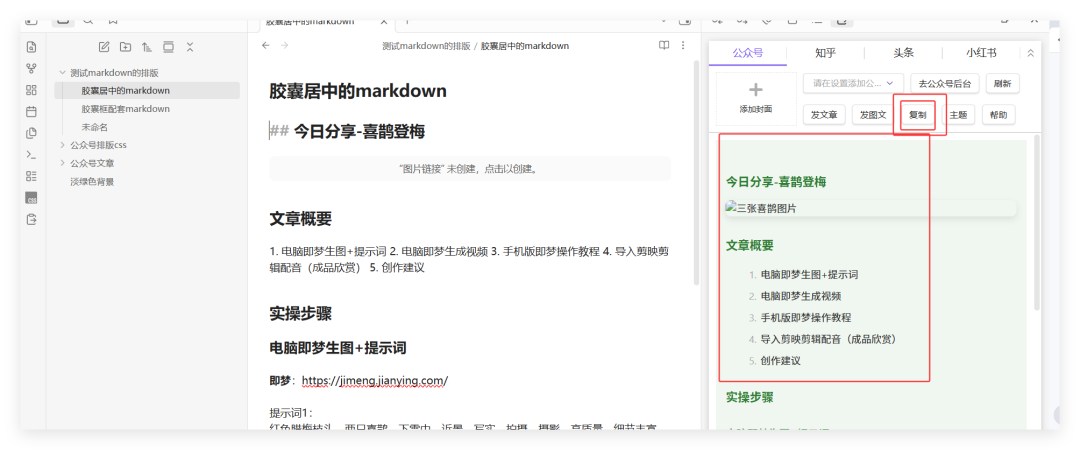Open the 请在设置添加公... account dropdown

(x=853, y=83)
